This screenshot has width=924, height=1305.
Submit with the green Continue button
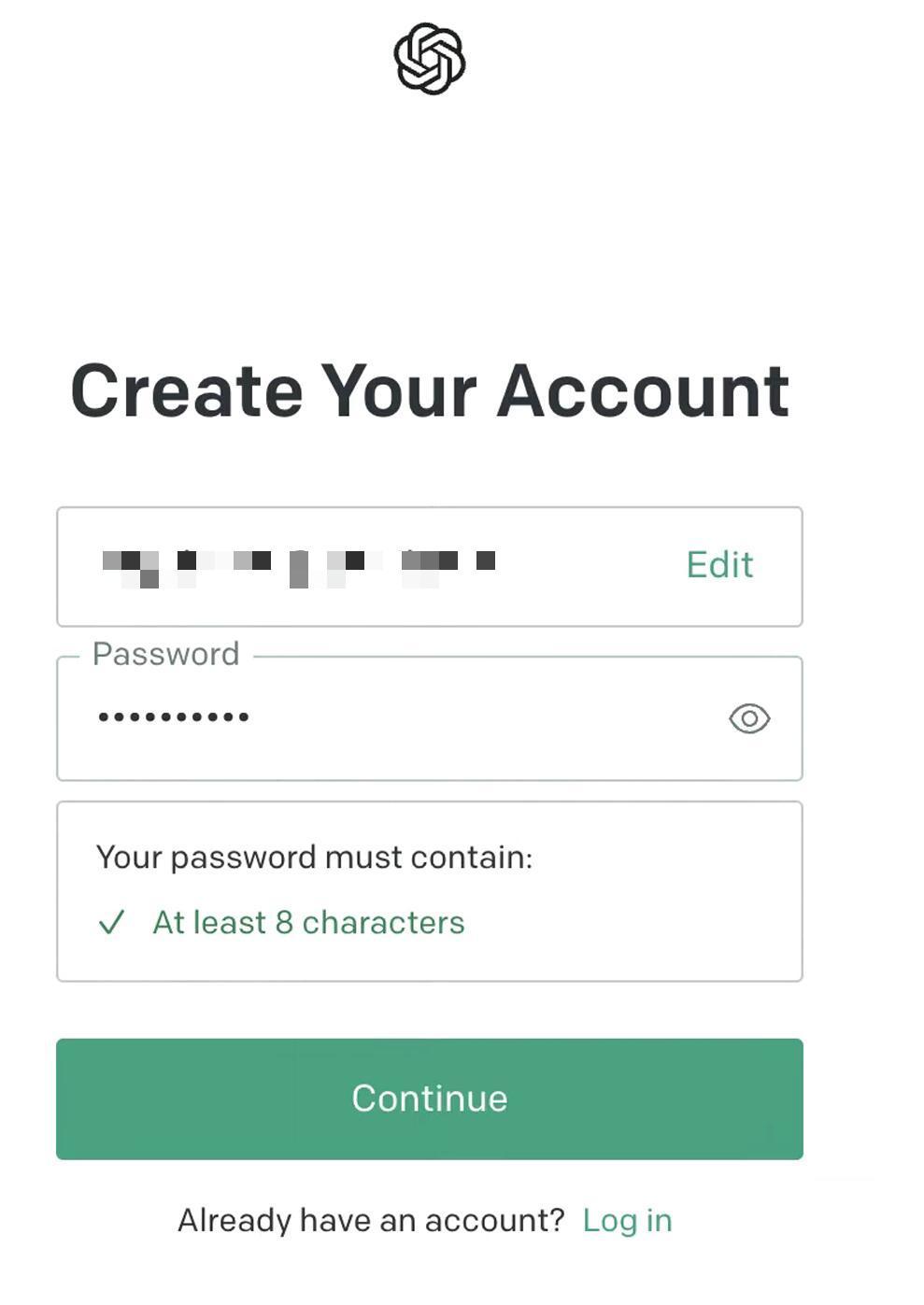tap(430, 1099)
